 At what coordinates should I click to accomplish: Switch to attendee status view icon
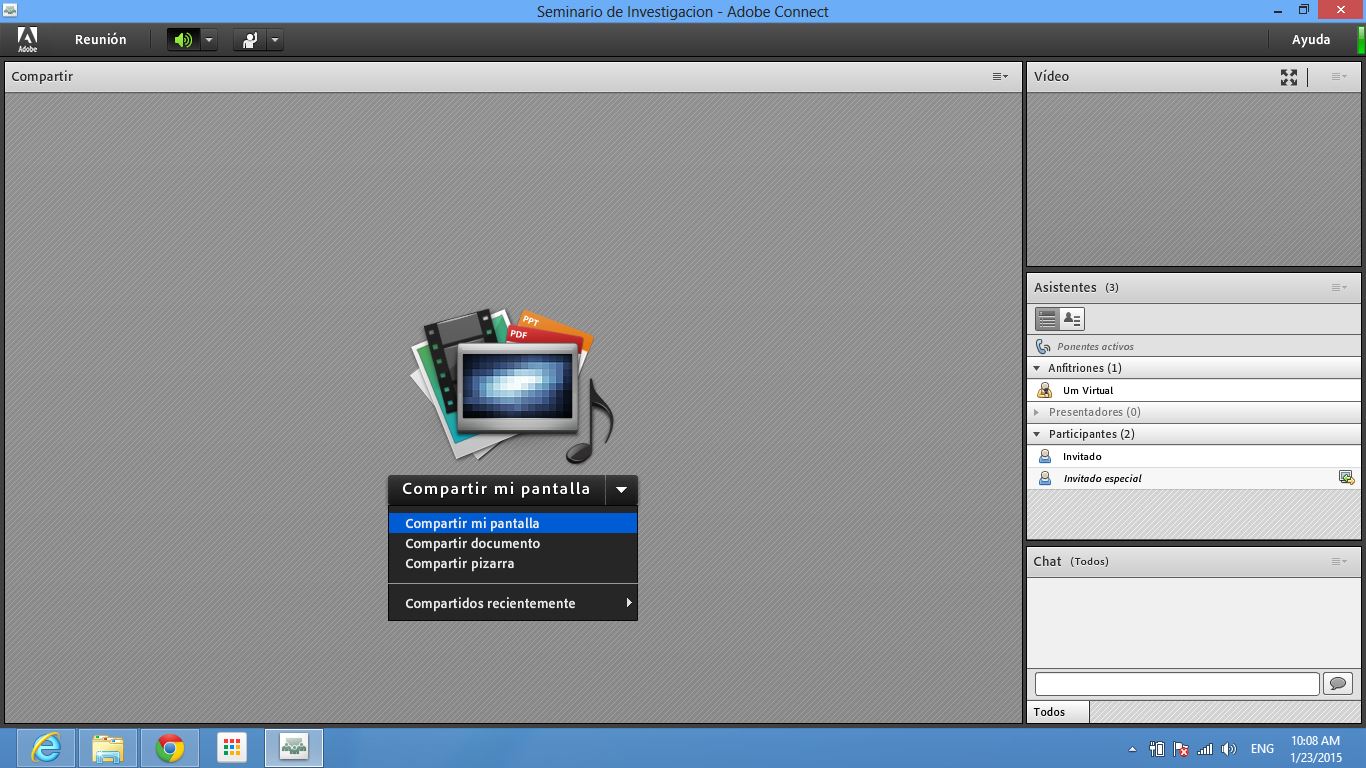1072,319
